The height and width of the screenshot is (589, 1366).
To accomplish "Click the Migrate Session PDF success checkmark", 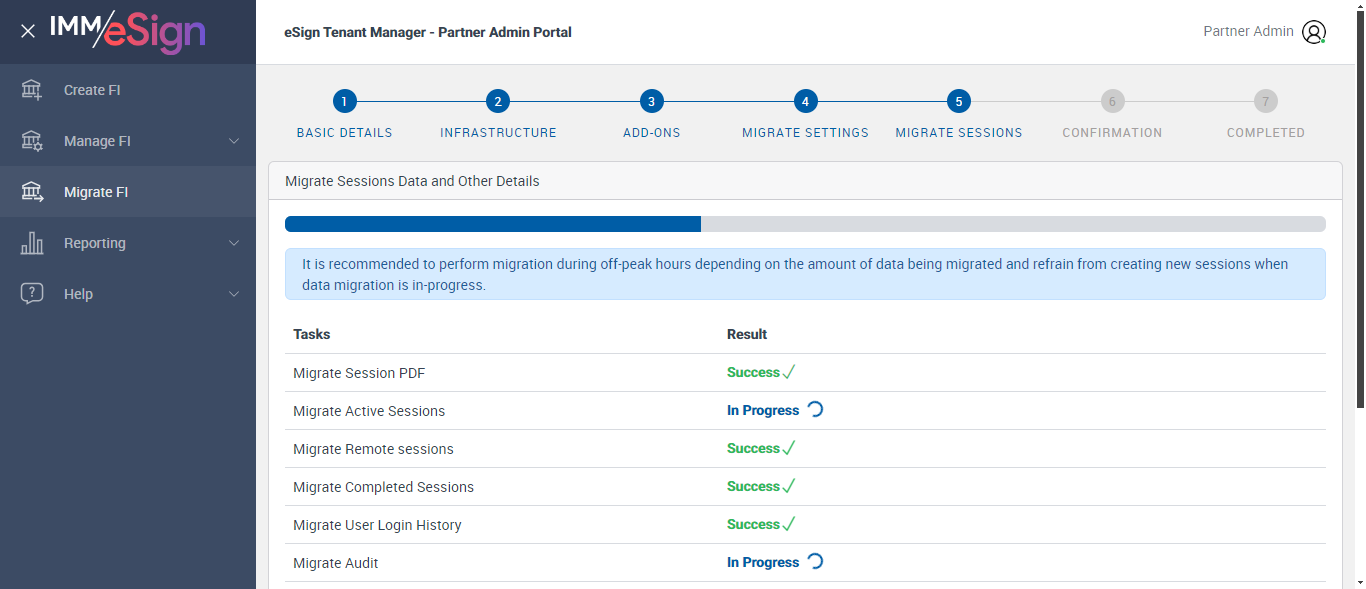I will (x=788, y=373).
